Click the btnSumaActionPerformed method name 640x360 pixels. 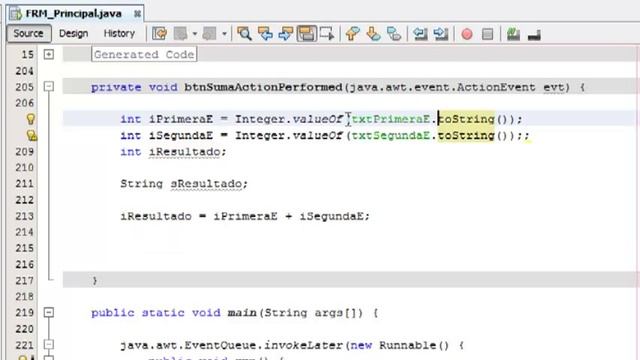click(263, 87)
